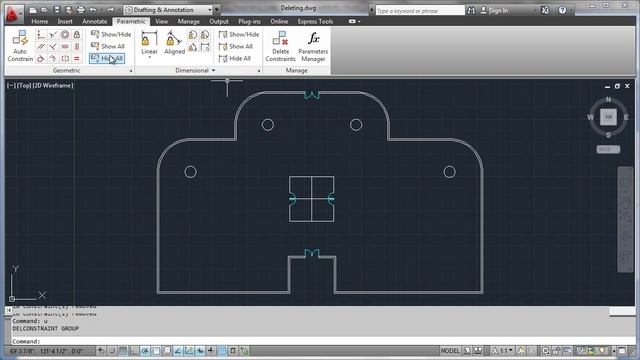This screenshot has height=360, width=640.
Task: Apply the Fix (lock) geometric constraint
Action: [77, 35]
